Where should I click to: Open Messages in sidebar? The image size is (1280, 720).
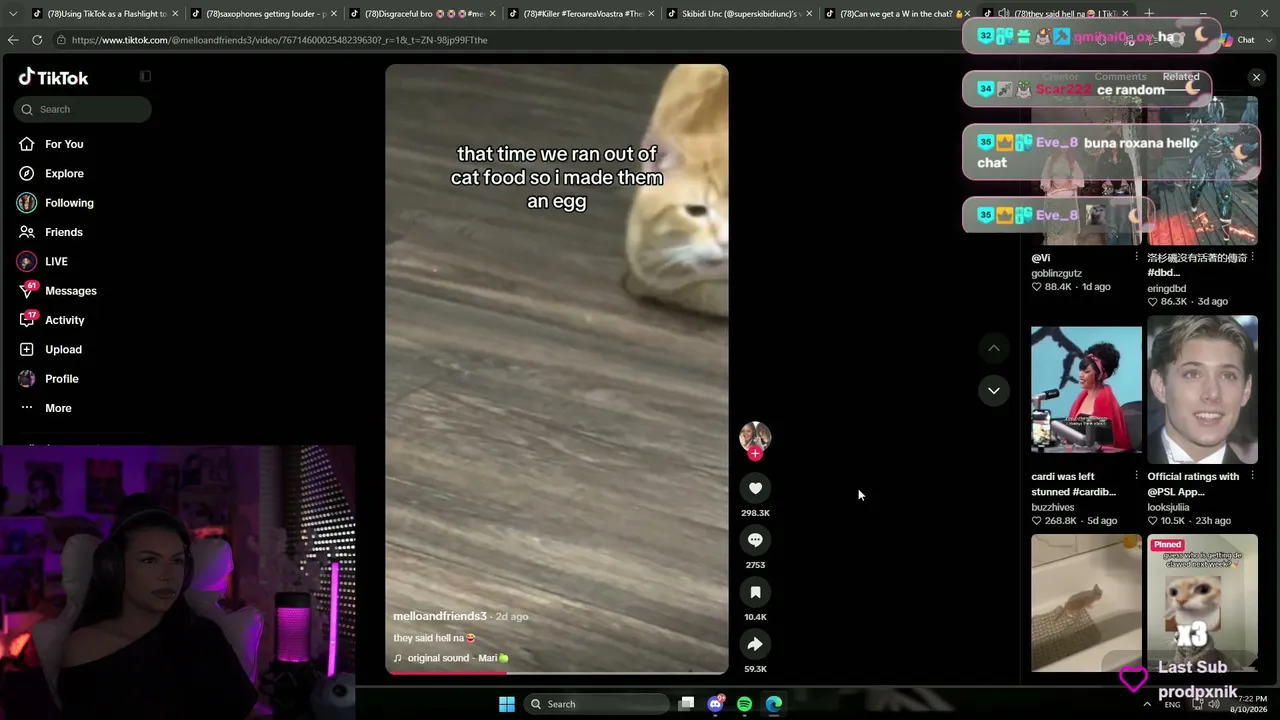[x=70, y=291]
